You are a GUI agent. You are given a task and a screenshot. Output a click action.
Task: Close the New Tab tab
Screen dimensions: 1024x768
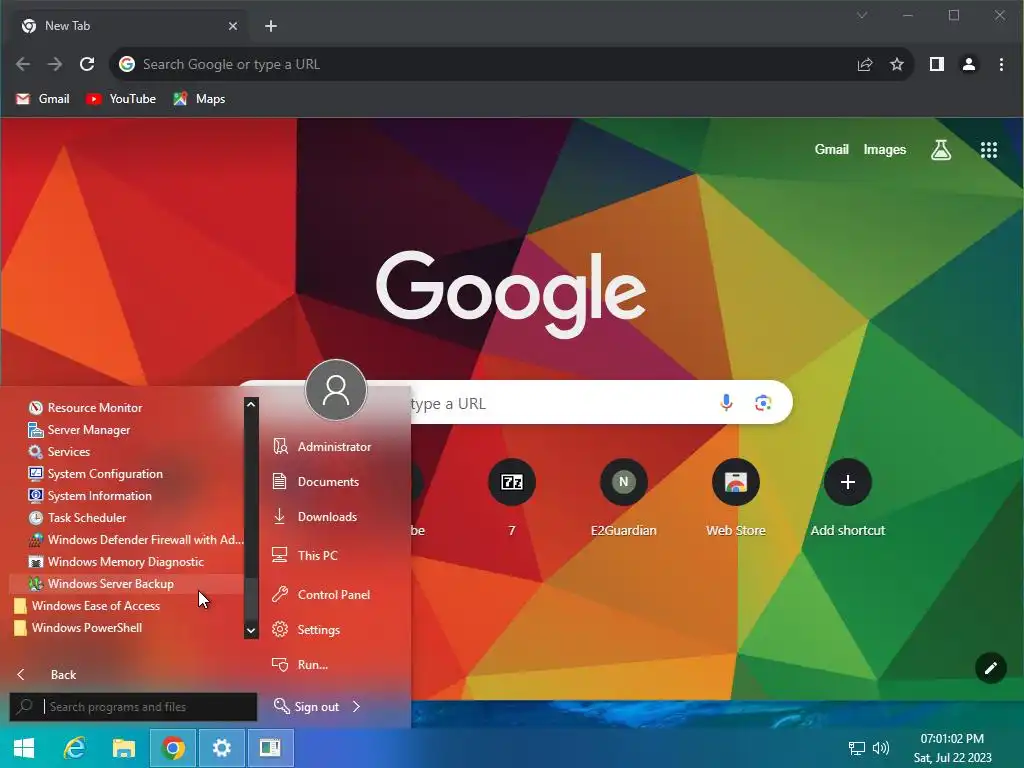pos(233,26)
